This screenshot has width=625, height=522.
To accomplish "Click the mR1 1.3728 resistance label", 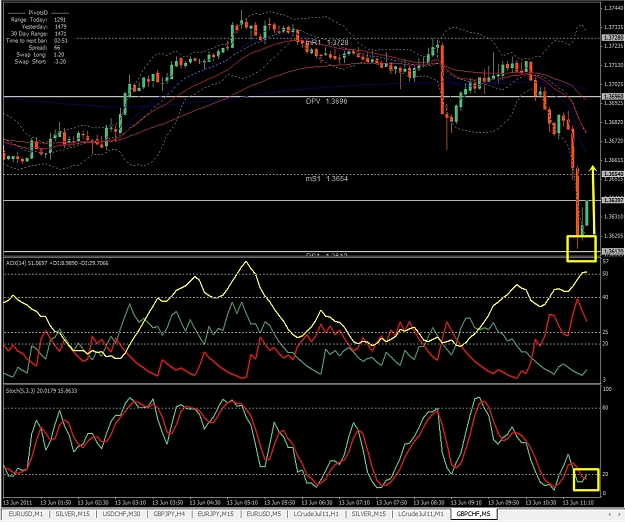I will click(x=326, y=43).
